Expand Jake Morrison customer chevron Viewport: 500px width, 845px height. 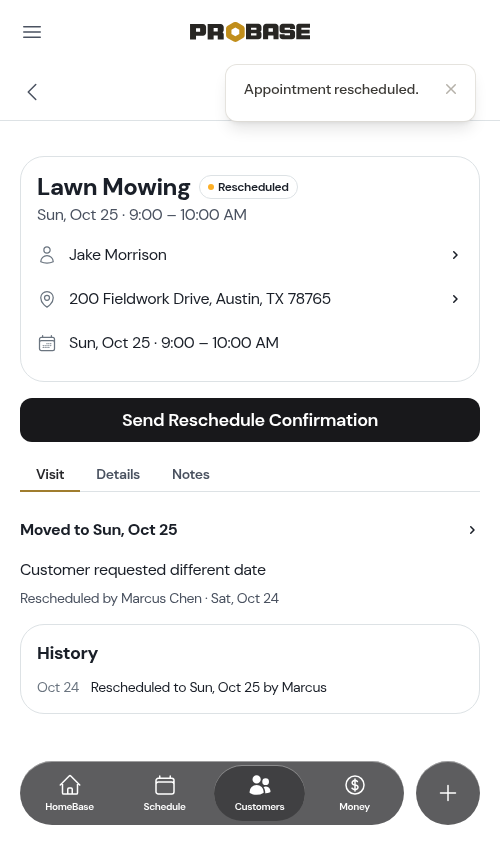pos(455,255)
